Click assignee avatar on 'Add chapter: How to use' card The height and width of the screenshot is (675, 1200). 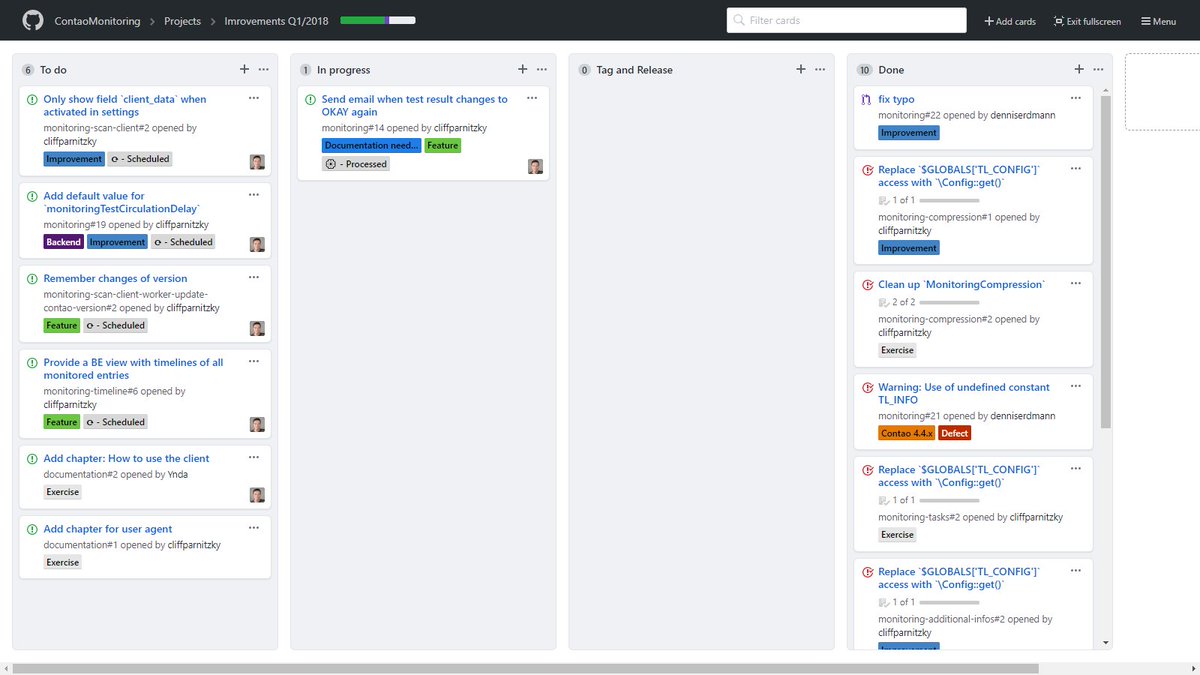[x=257, y=495]
